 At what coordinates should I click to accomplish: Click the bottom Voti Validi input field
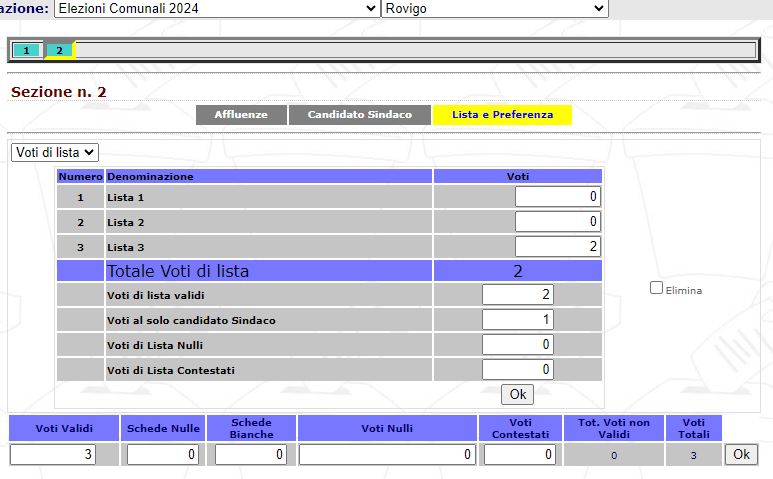[62, 455]
